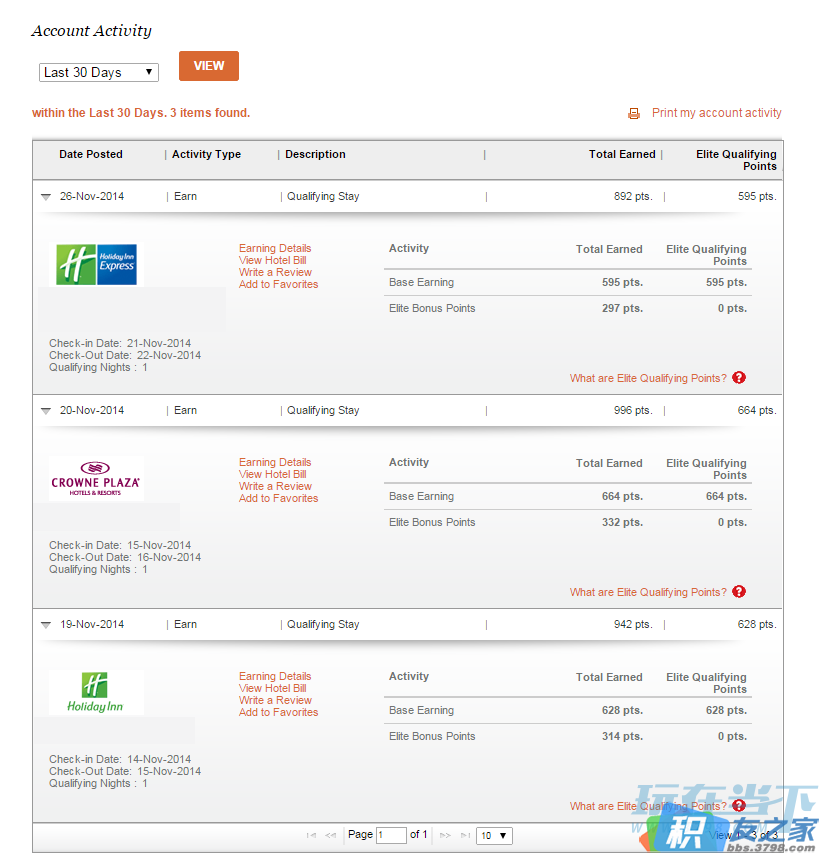This screenshot has width=824, height=859.
Task: Click the orange VIEW button
Action: tap(209, 66)
